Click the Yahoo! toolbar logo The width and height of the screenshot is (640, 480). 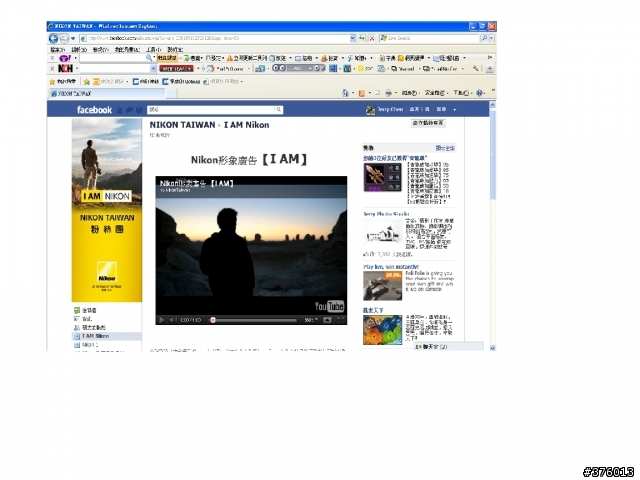(65, 58)
